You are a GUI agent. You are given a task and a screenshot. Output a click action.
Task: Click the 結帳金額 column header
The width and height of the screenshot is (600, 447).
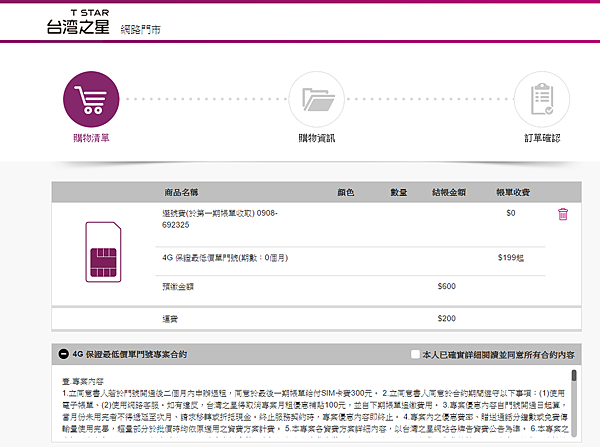coord(448,192)
